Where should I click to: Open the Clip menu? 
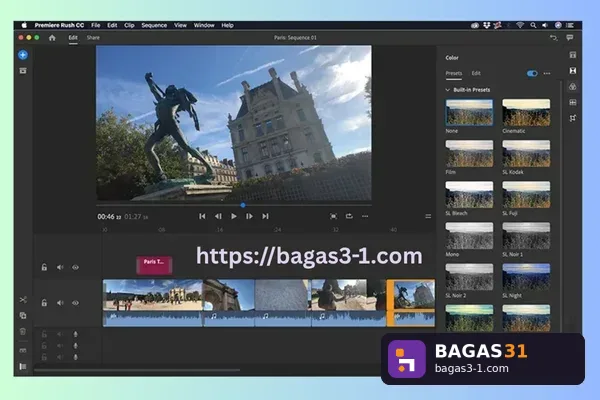129,25
